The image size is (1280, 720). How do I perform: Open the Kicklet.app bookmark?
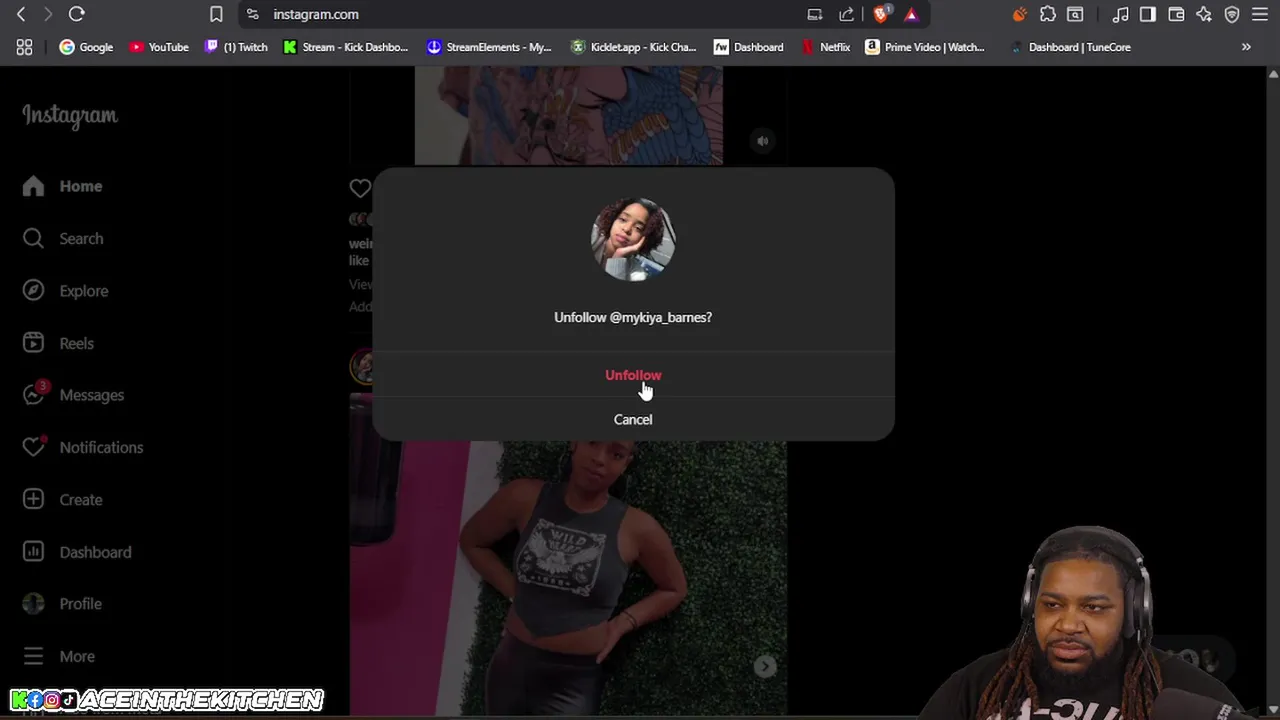pyautogui.click(x=633, y=47)
